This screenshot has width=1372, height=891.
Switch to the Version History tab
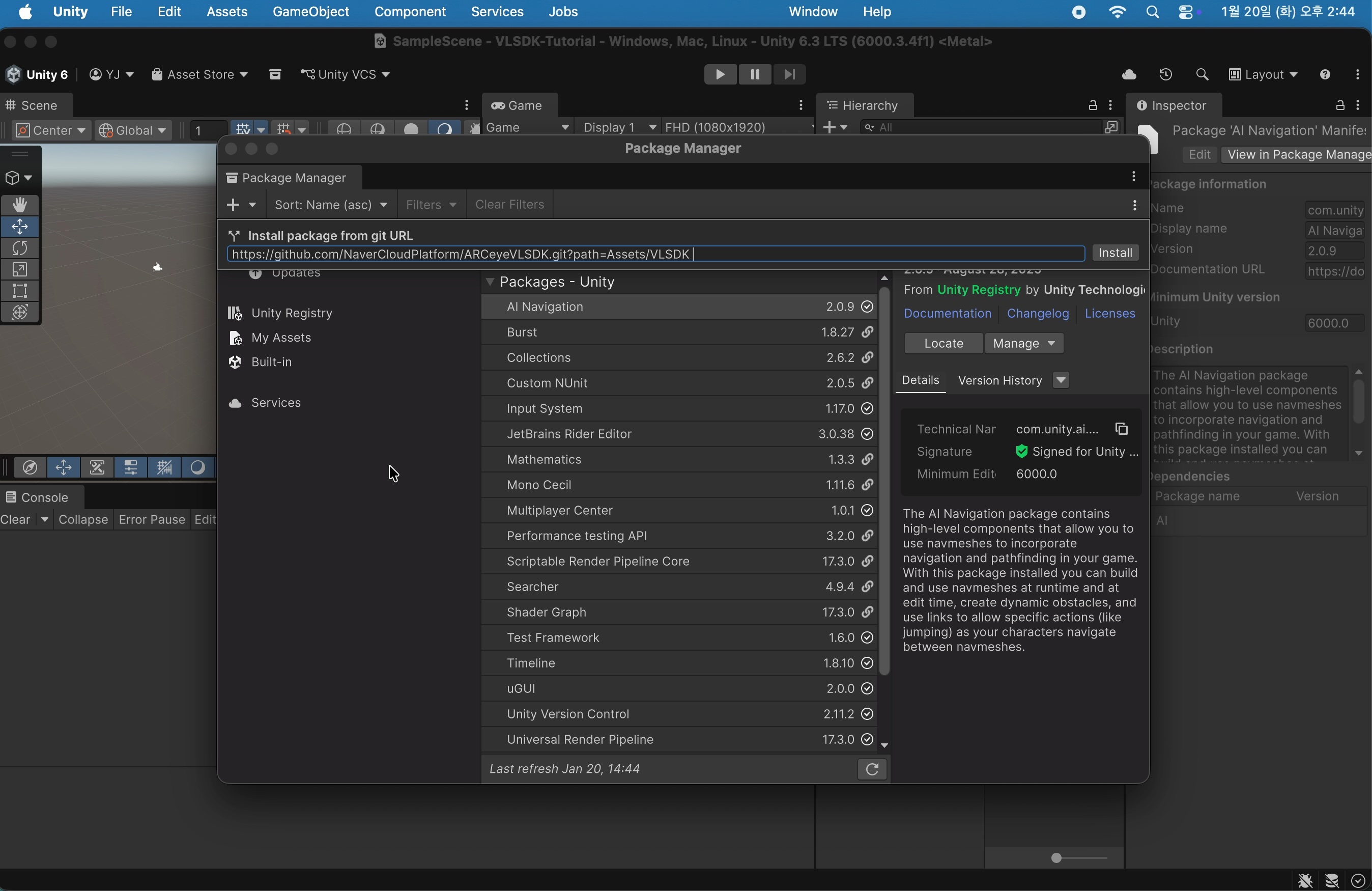999,381
